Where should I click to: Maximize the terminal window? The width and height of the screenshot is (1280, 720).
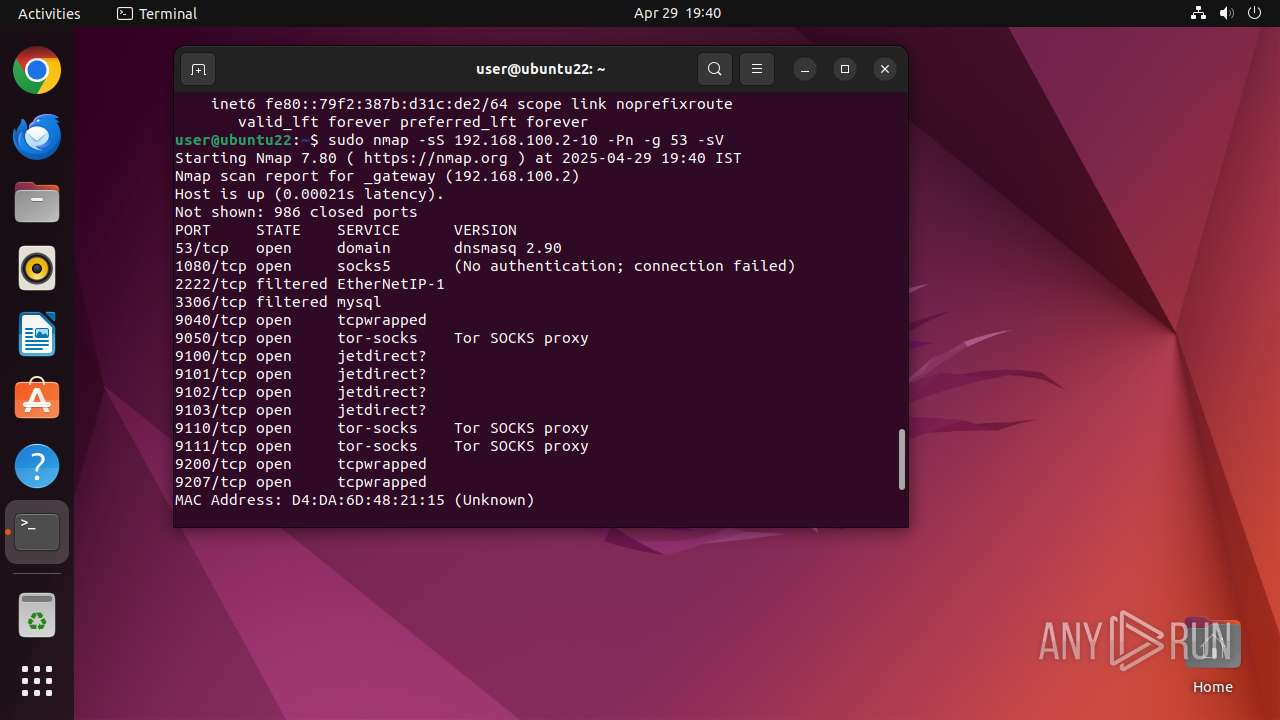point(845,69)
